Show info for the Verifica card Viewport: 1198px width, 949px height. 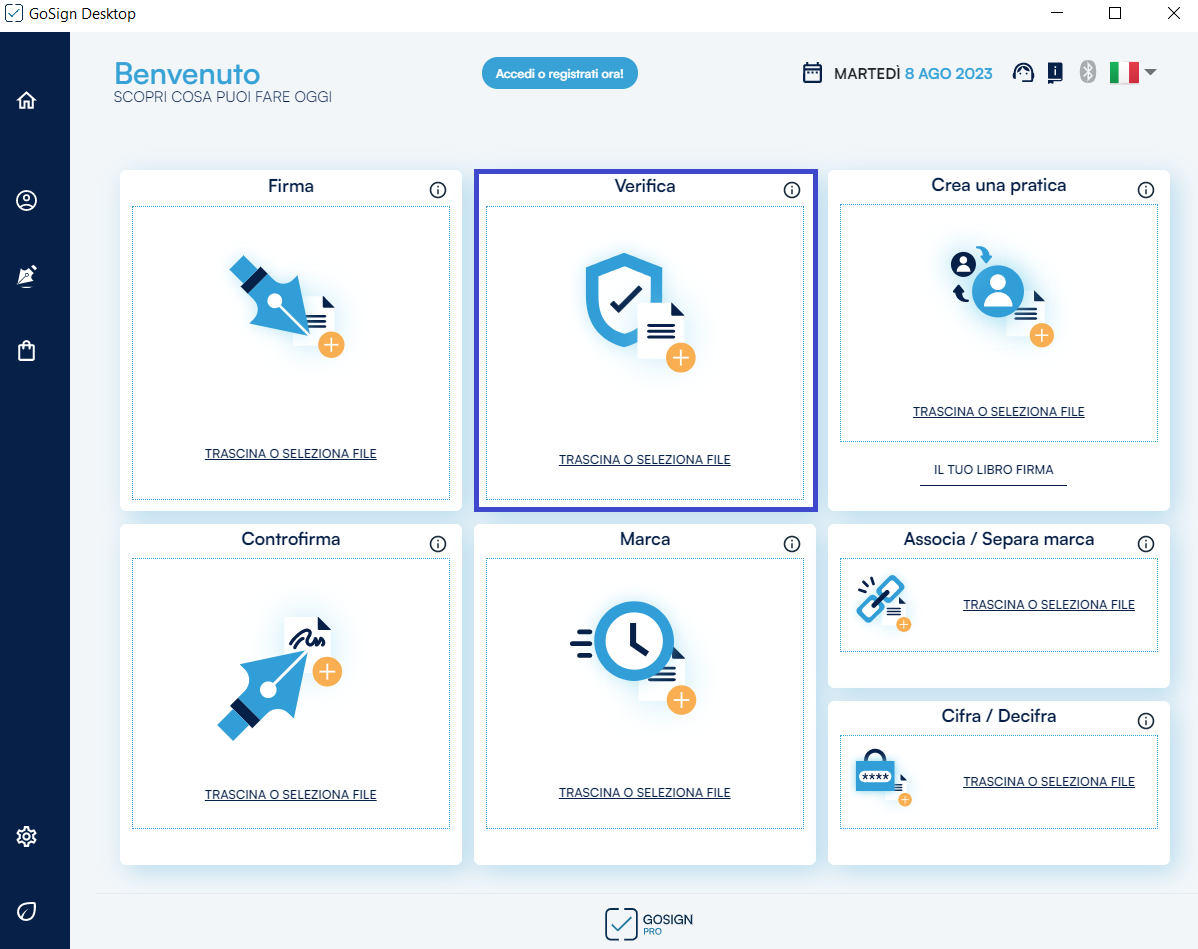792,190
